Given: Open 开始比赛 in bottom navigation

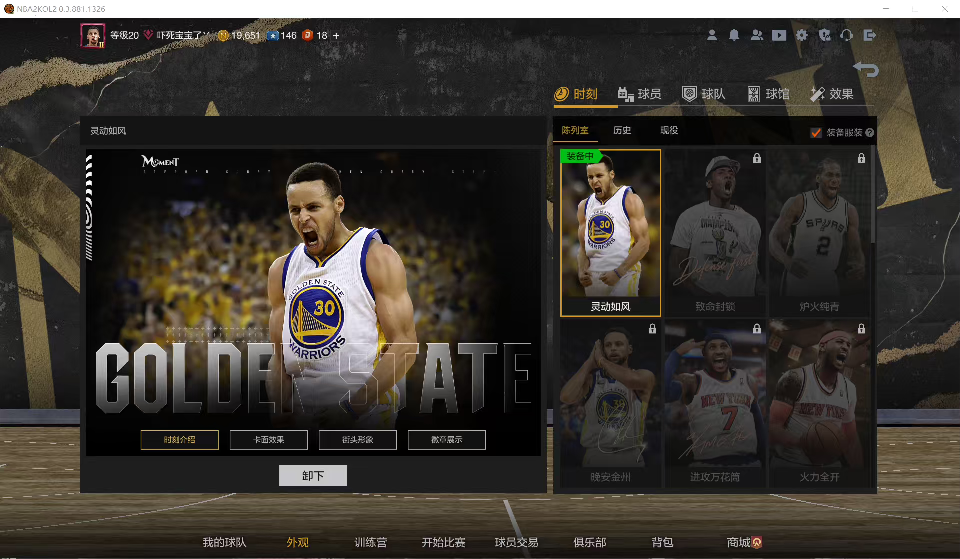Looking at the screenshot, I should pos(443,542).
